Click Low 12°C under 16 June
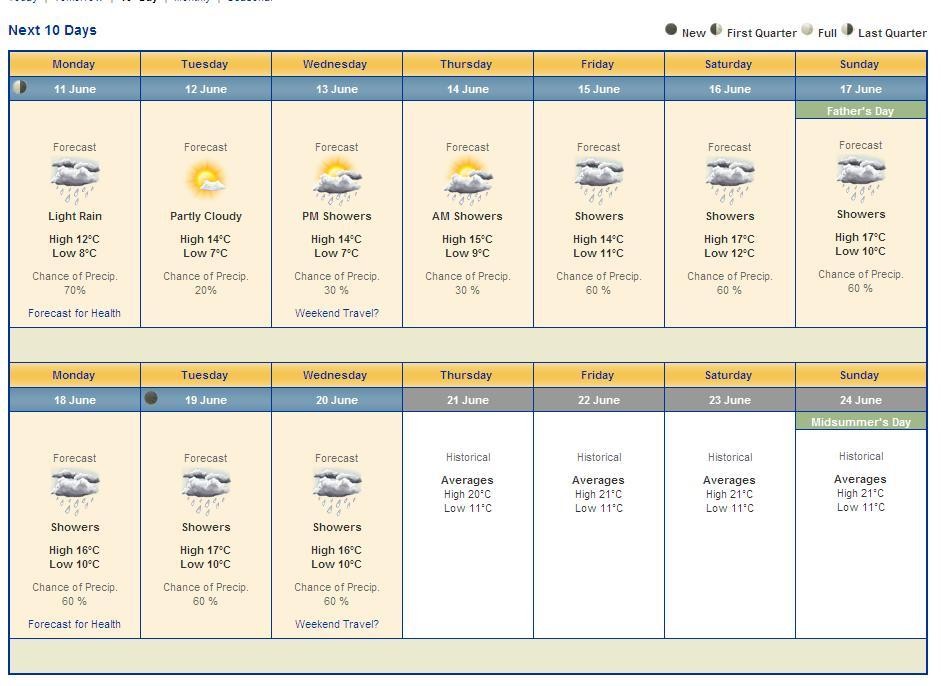The height and width of the screenshot is (686, 941). point(729,253)
